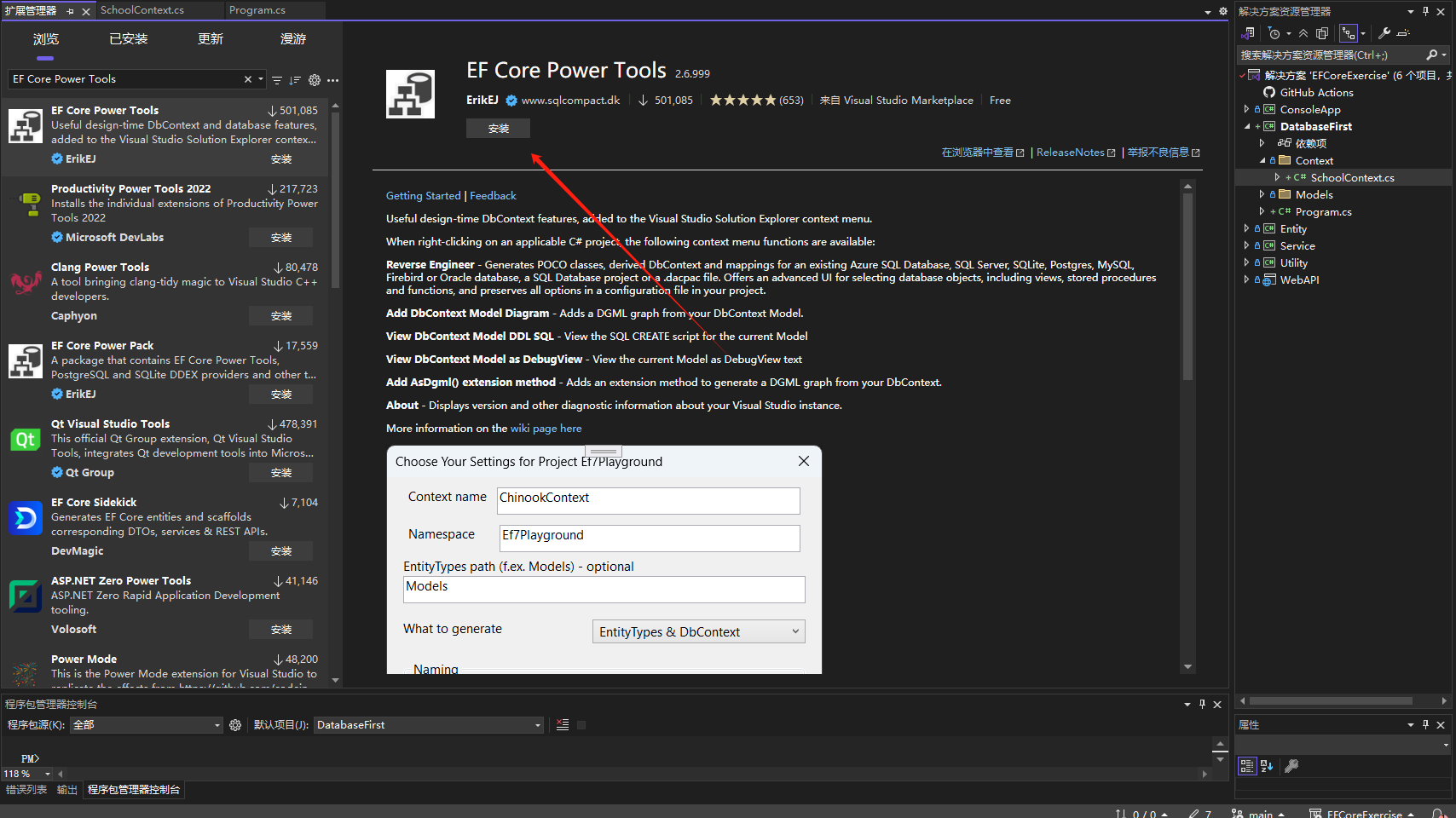The image size is (1456, 818).
Task: Select SchoolContext.cs in Solution Explorer
Action: [1352, 177]
